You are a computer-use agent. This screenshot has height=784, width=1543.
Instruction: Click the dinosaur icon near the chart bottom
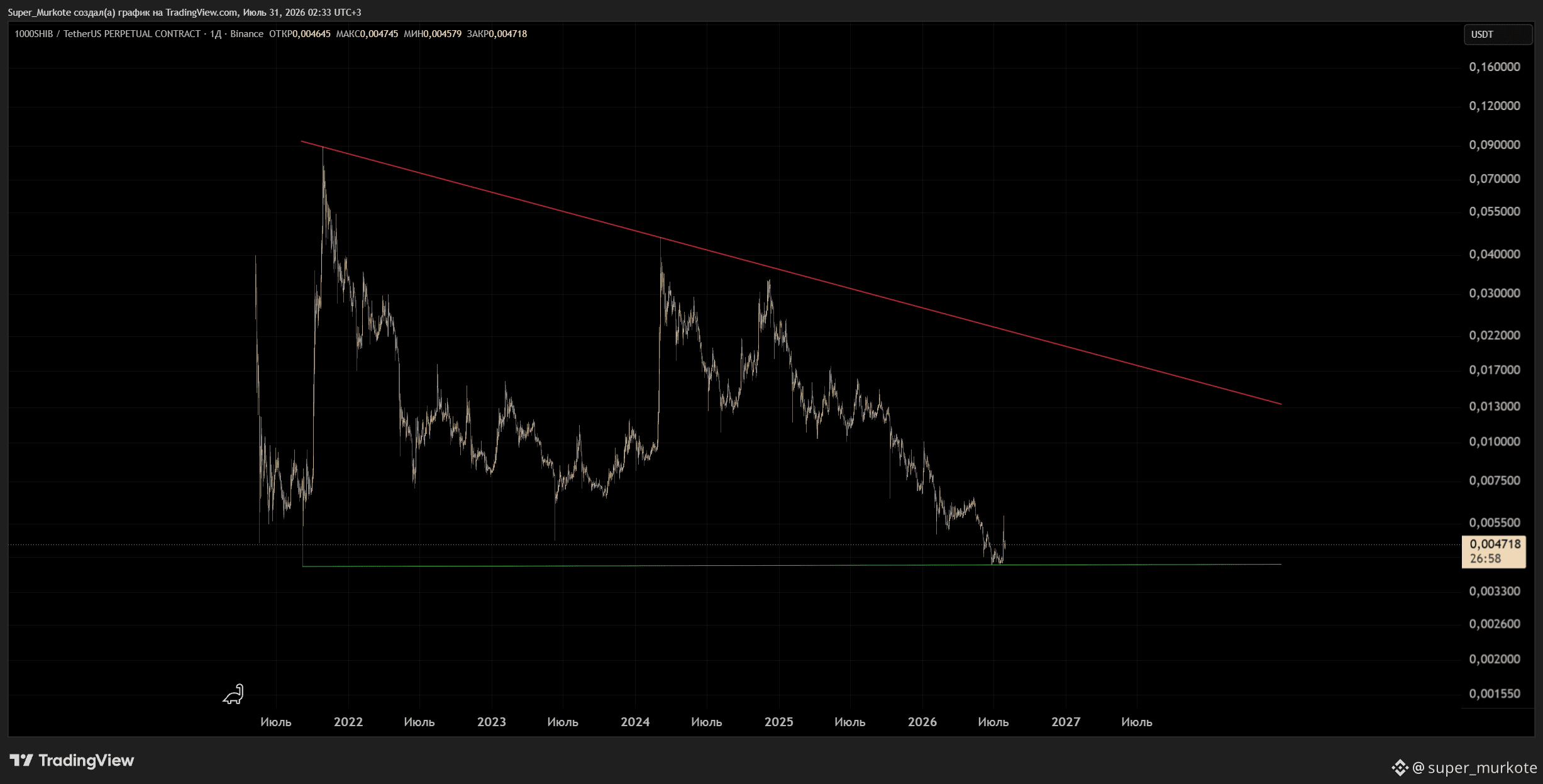pos(233,694)
